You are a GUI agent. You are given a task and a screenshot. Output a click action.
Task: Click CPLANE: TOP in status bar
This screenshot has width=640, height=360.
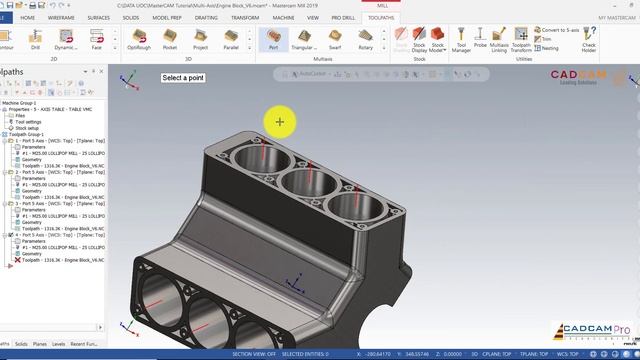(x=498, y=354)
